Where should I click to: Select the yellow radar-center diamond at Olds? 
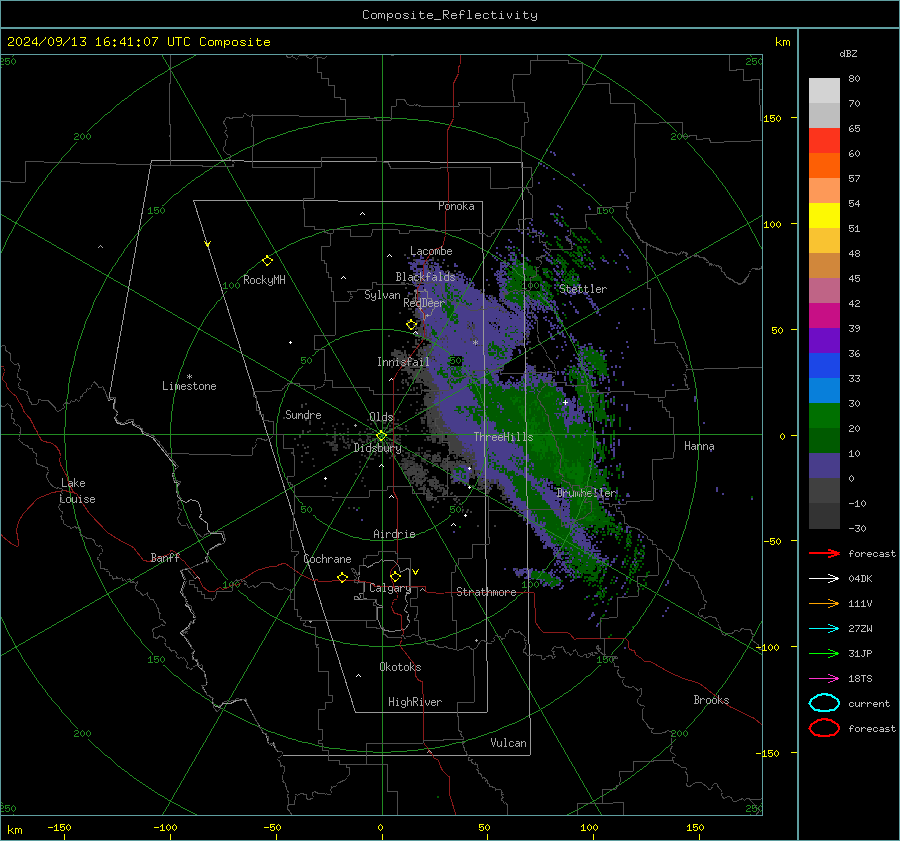point(381,436)
